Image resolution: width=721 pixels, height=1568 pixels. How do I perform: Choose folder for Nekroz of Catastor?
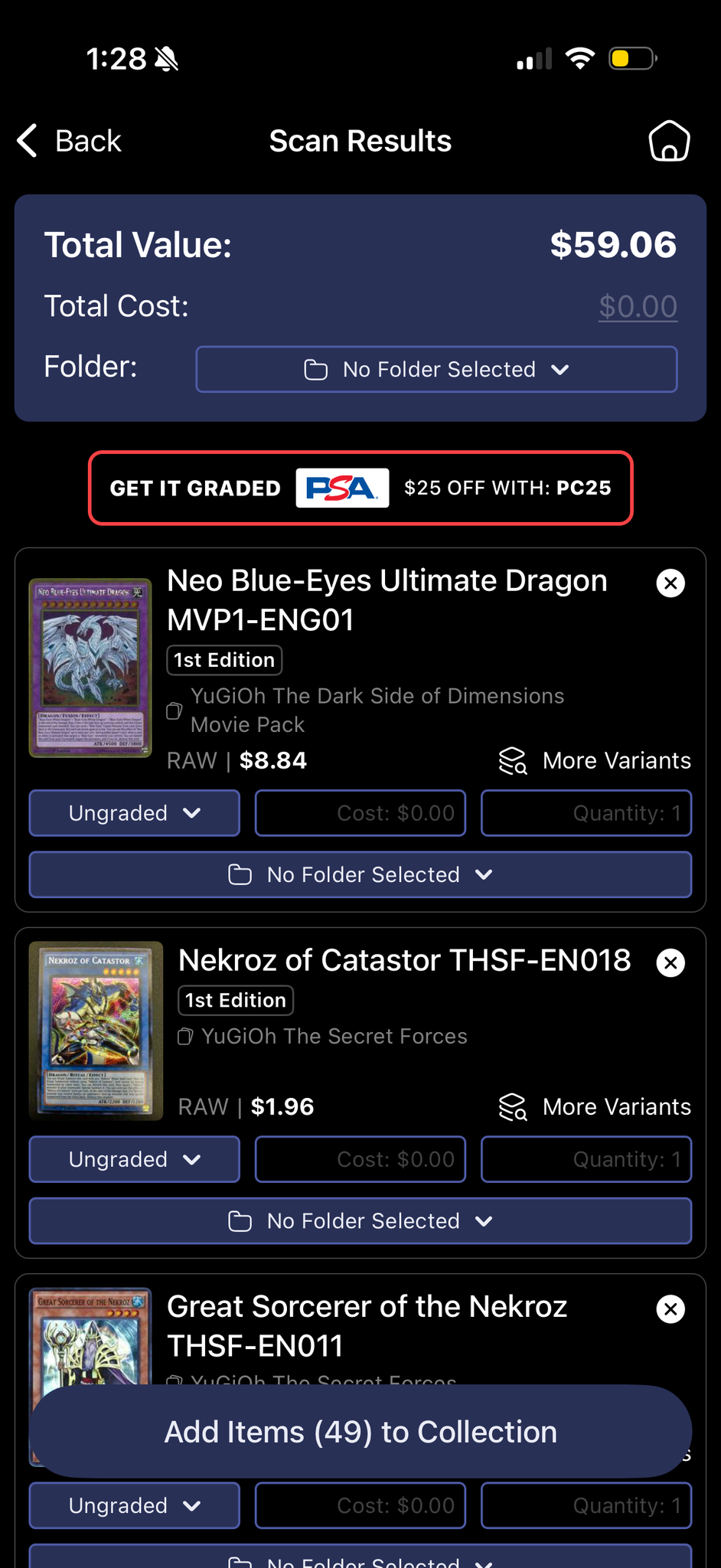point(360,1221)
